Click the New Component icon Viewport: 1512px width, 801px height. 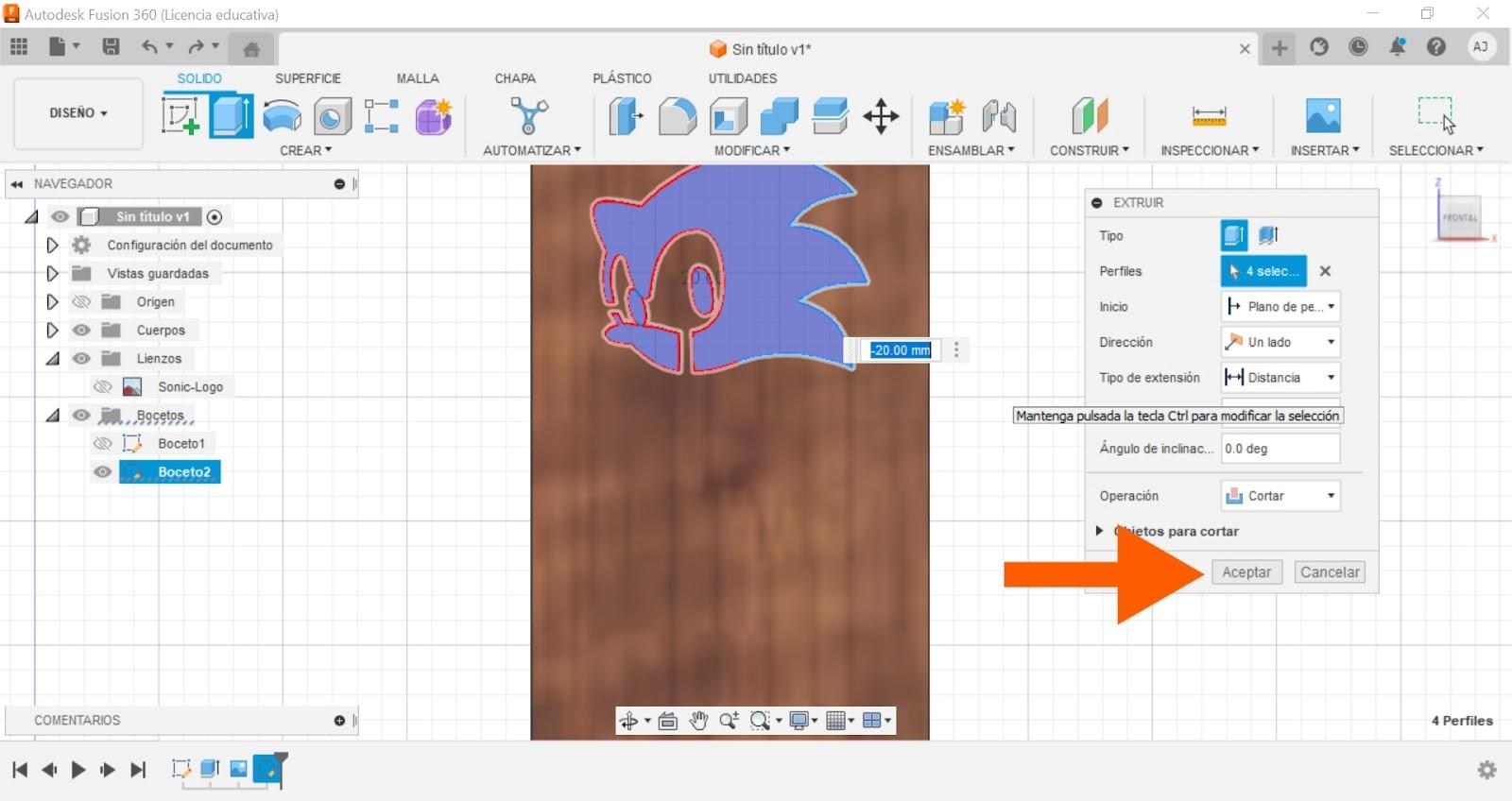947,117
